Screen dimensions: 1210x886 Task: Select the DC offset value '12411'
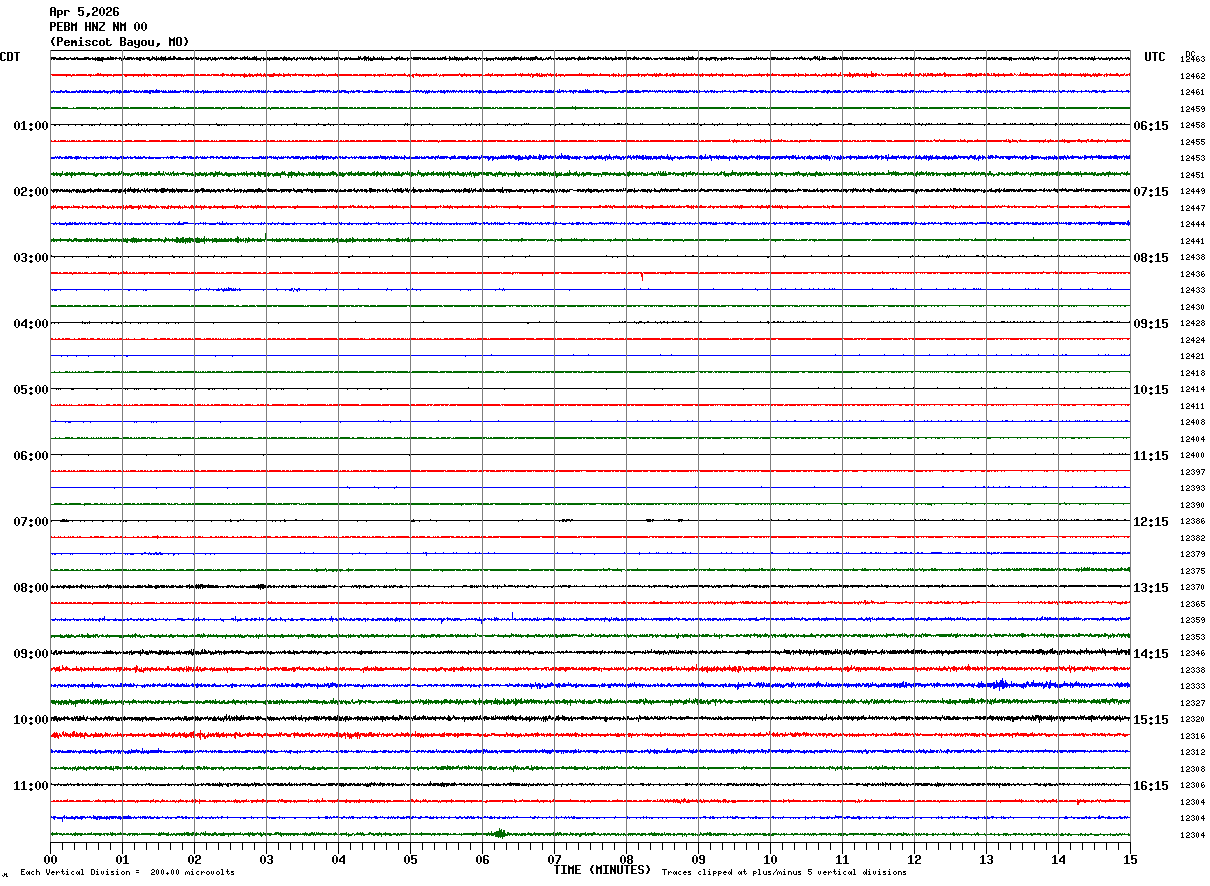[x=1192, y=406]
